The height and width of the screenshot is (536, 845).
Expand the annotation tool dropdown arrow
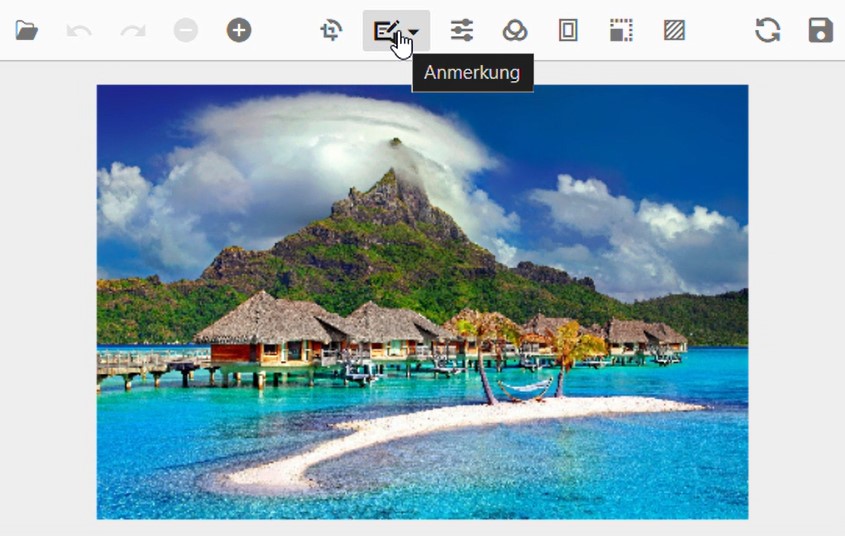click(x=414, y=31)
